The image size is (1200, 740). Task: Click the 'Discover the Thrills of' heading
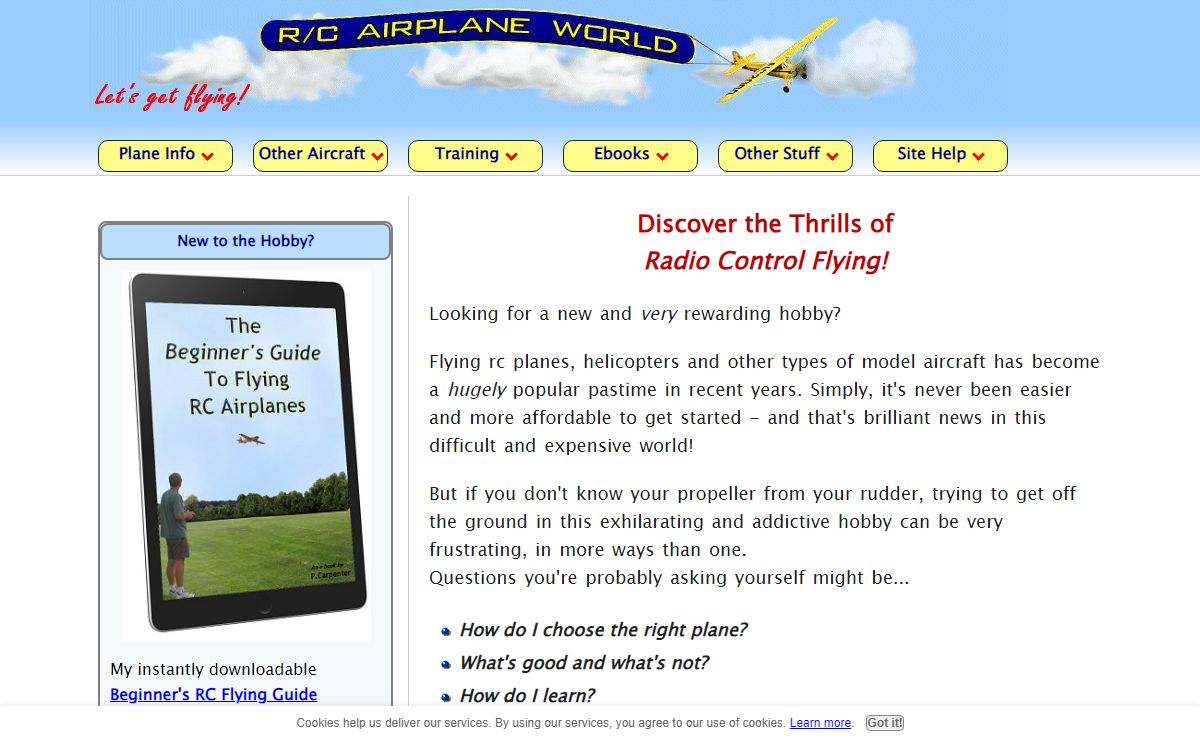tap(766, 224)
